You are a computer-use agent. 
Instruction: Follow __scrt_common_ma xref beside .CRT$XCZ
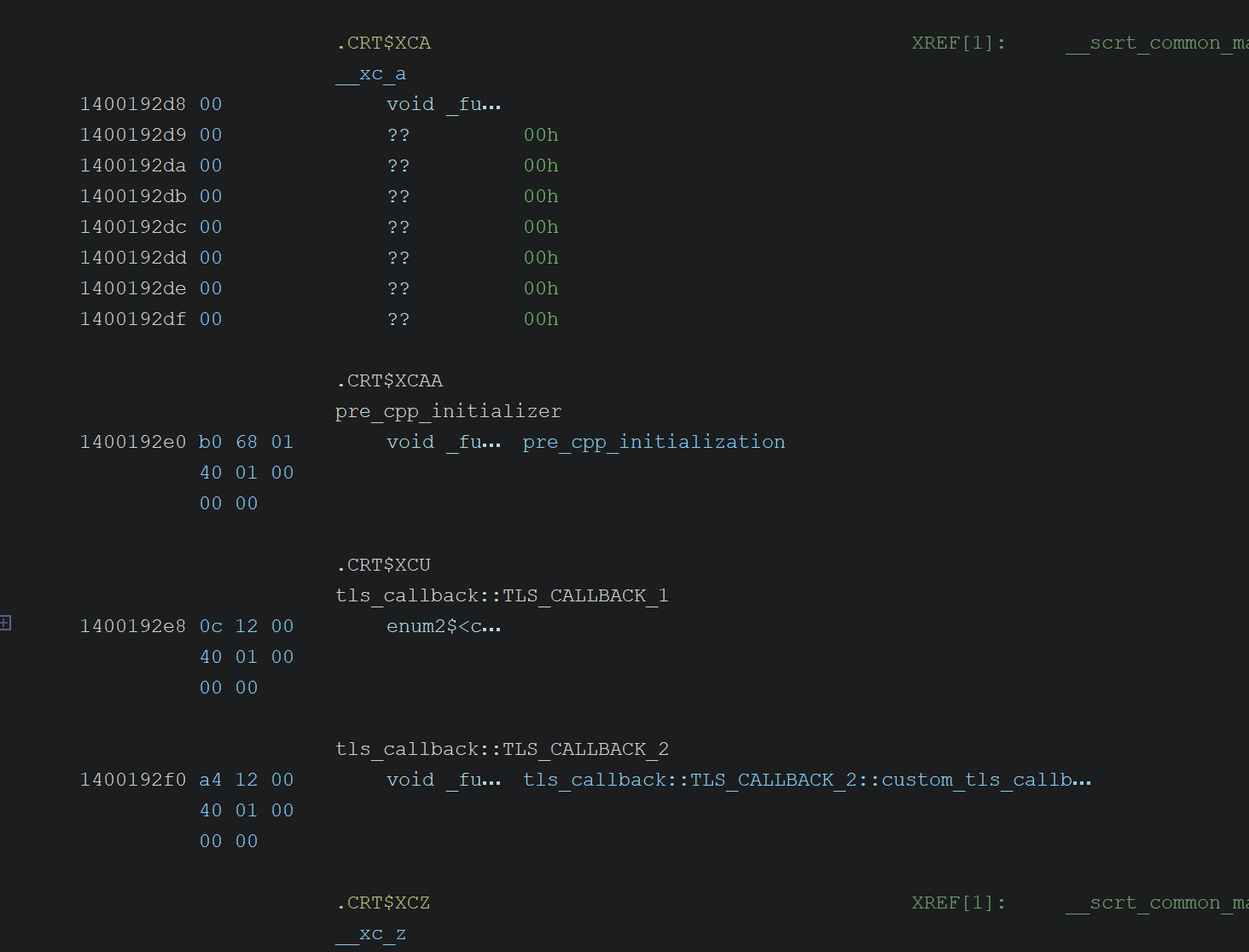pos(1157,903)
